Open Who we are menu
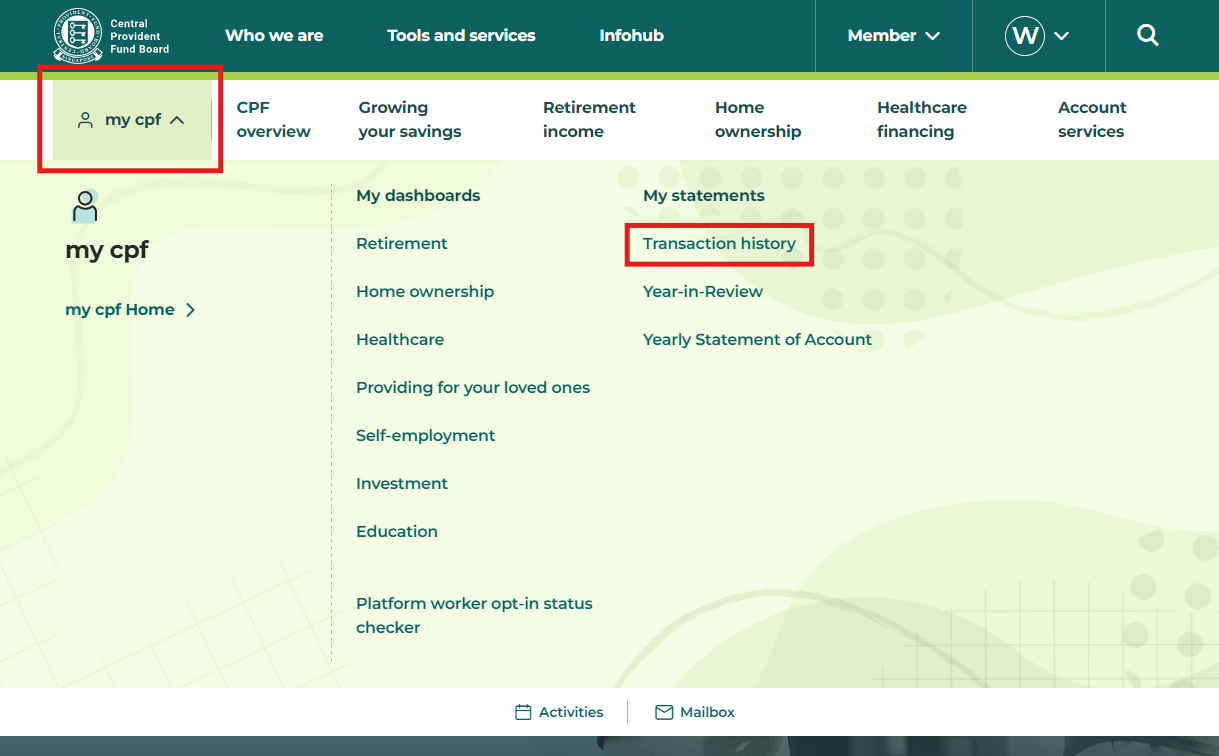1219x756 pixels. click(x=274, y=36)
